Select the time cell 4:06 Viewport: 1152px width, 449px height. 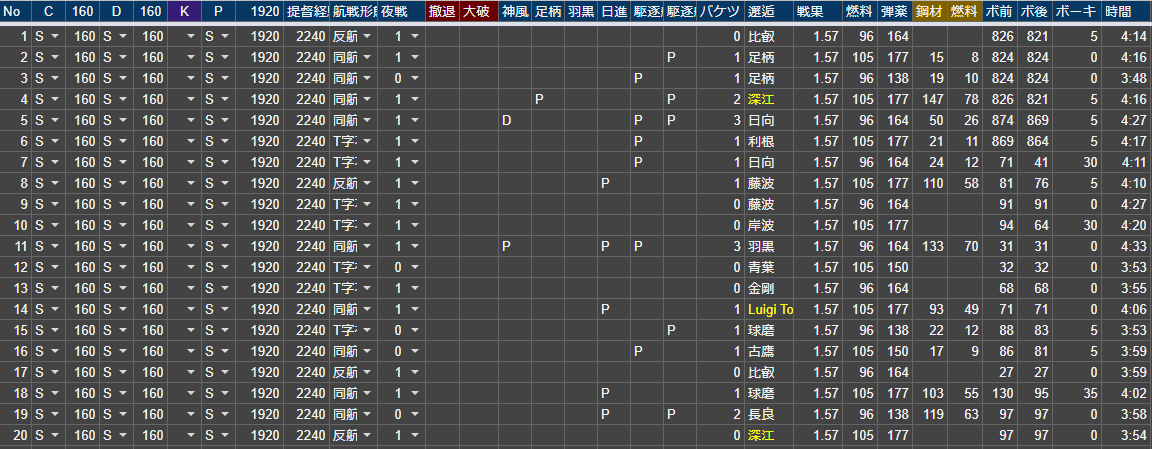point(1126,309)
